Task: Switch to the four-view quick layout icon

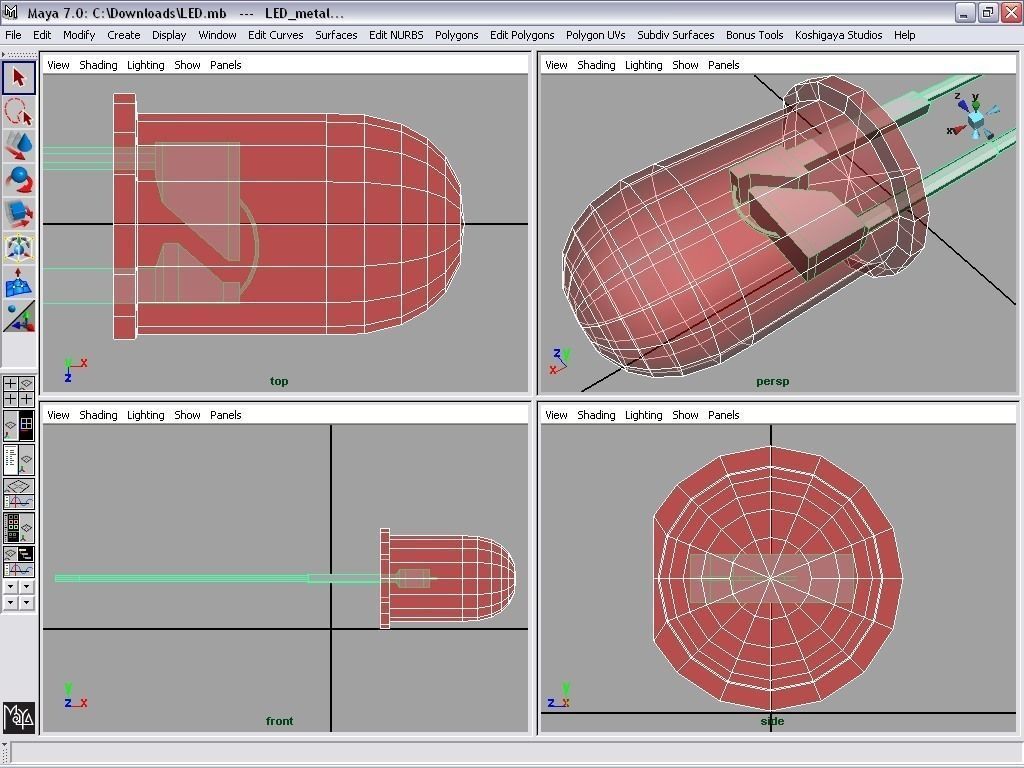Action: click(x=18, y=391)
